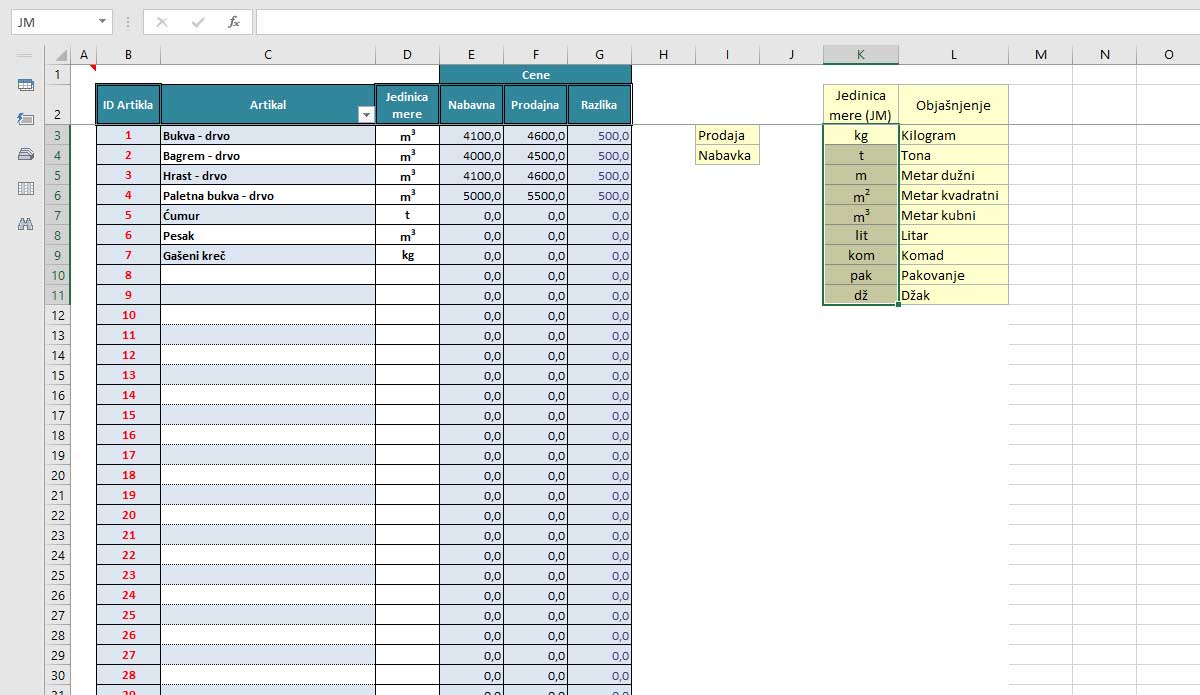The image size is (1200, 695).
Task: Click the Insert Function fx icon
Action: [x=233, y=22]
